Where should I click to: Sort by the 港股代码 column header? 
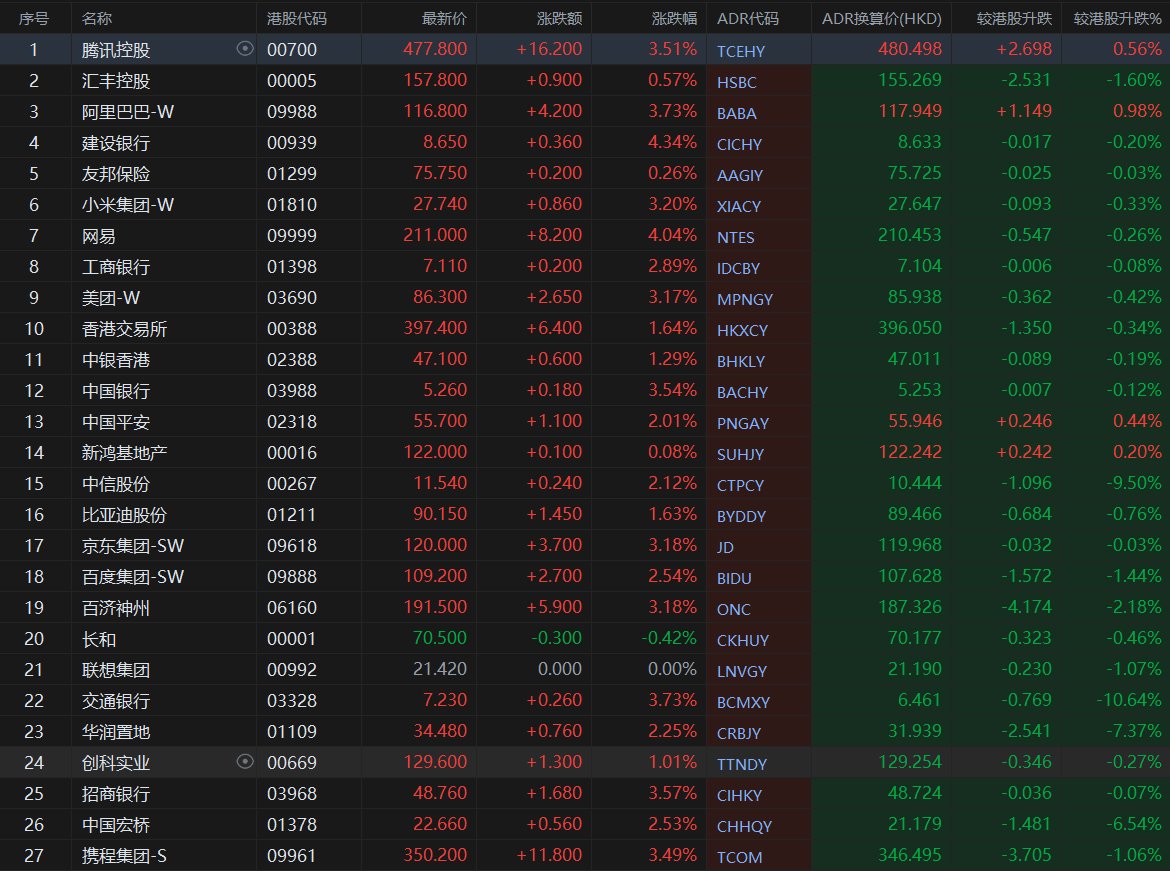(x=297, y=19)
